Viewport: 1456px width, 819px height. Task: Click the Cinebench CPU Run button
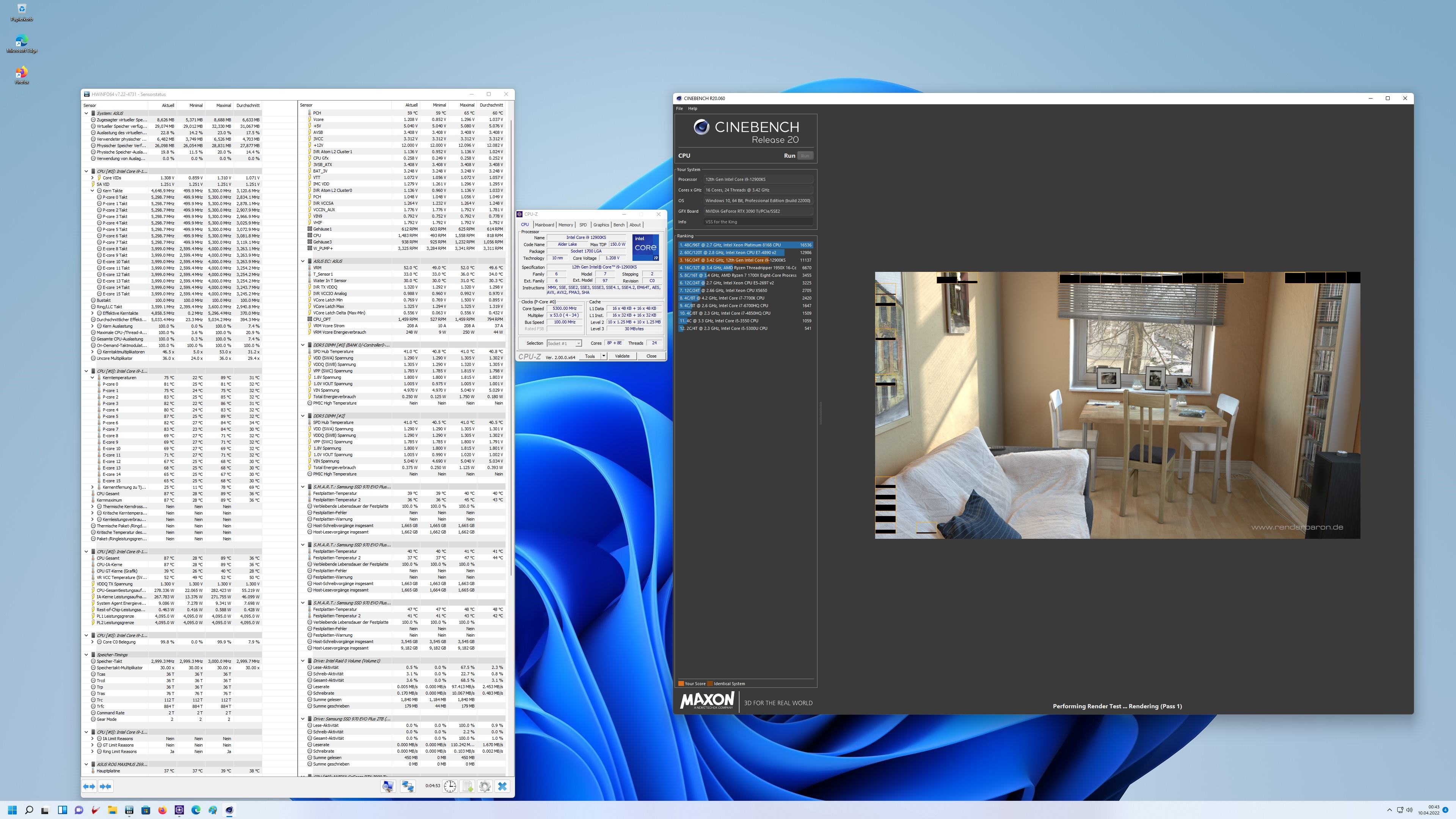point(805,155)
